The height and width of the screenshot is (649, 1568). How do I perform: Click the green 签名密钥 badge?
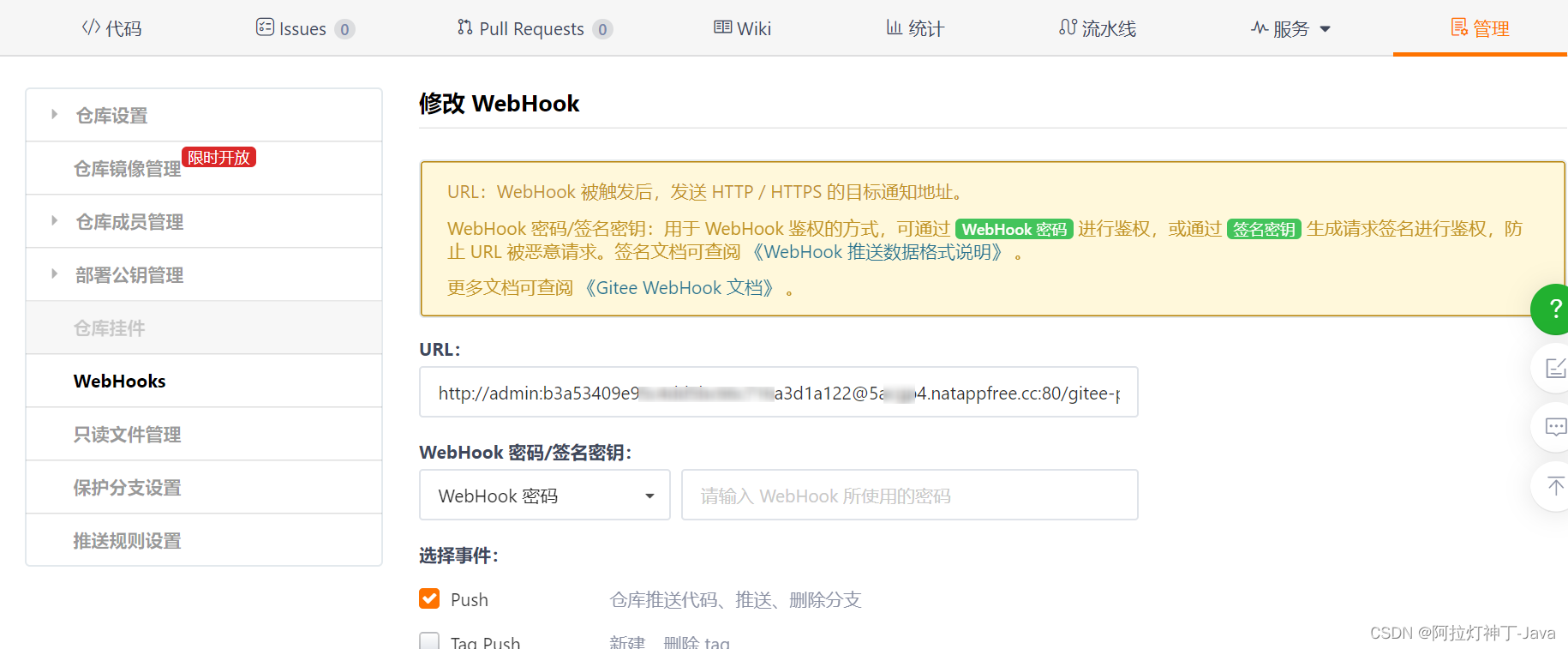click(x=1264, y=229)
